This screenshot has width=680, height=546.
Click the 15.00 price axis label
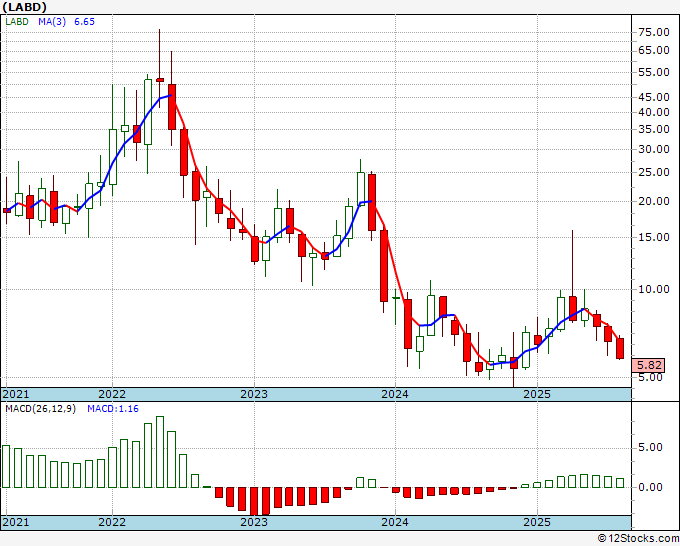coord(654,237)
